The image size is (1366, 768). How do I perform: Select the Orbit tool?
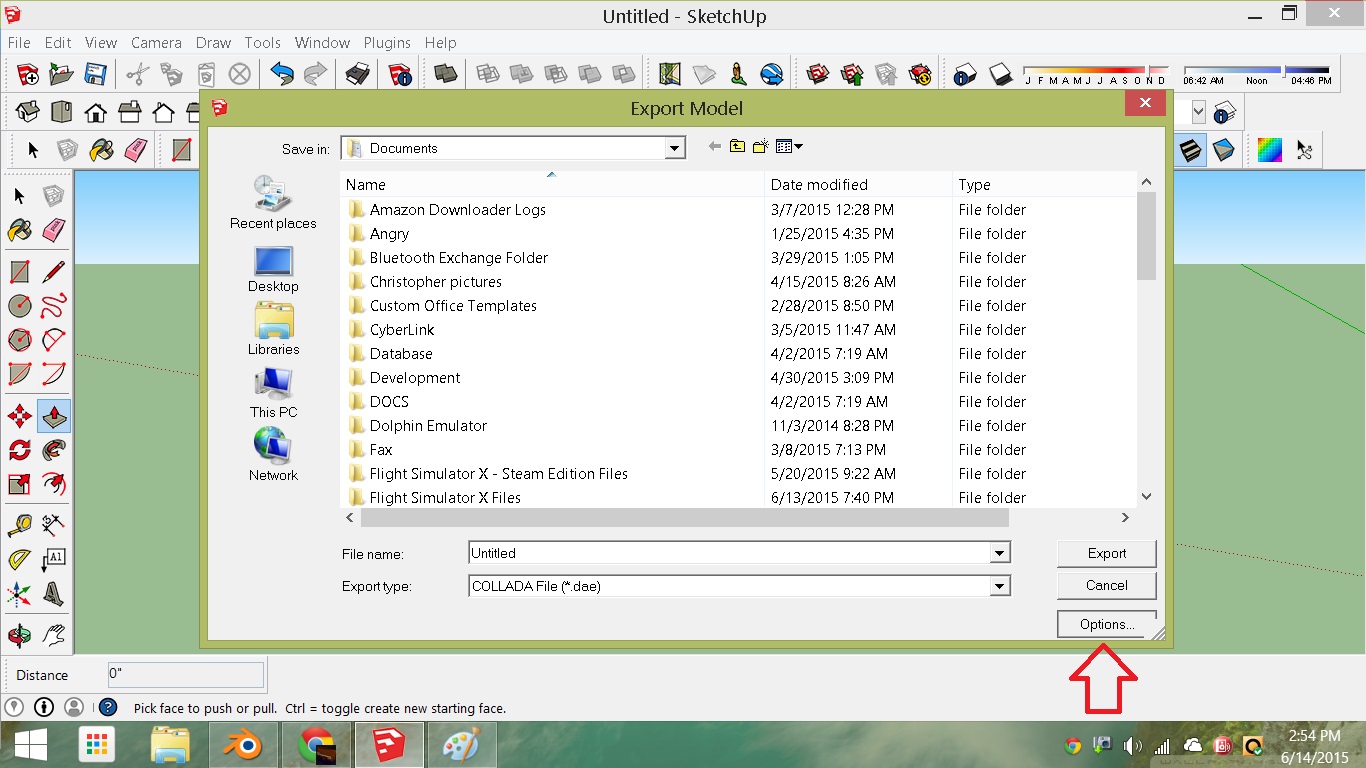[x=19, y=635]
